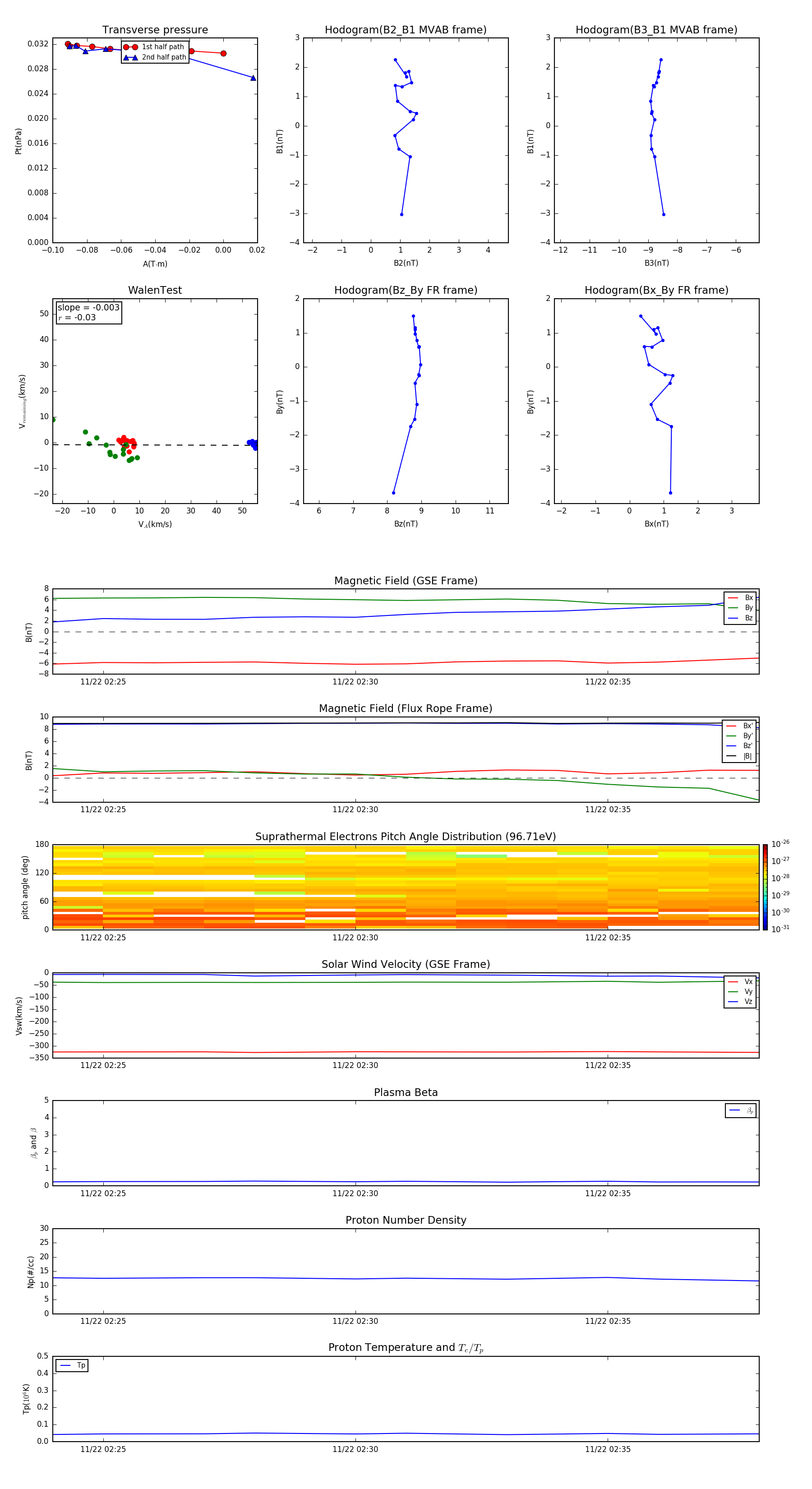Click the Np(#/cc) y-axis label

click(31, 1272)
